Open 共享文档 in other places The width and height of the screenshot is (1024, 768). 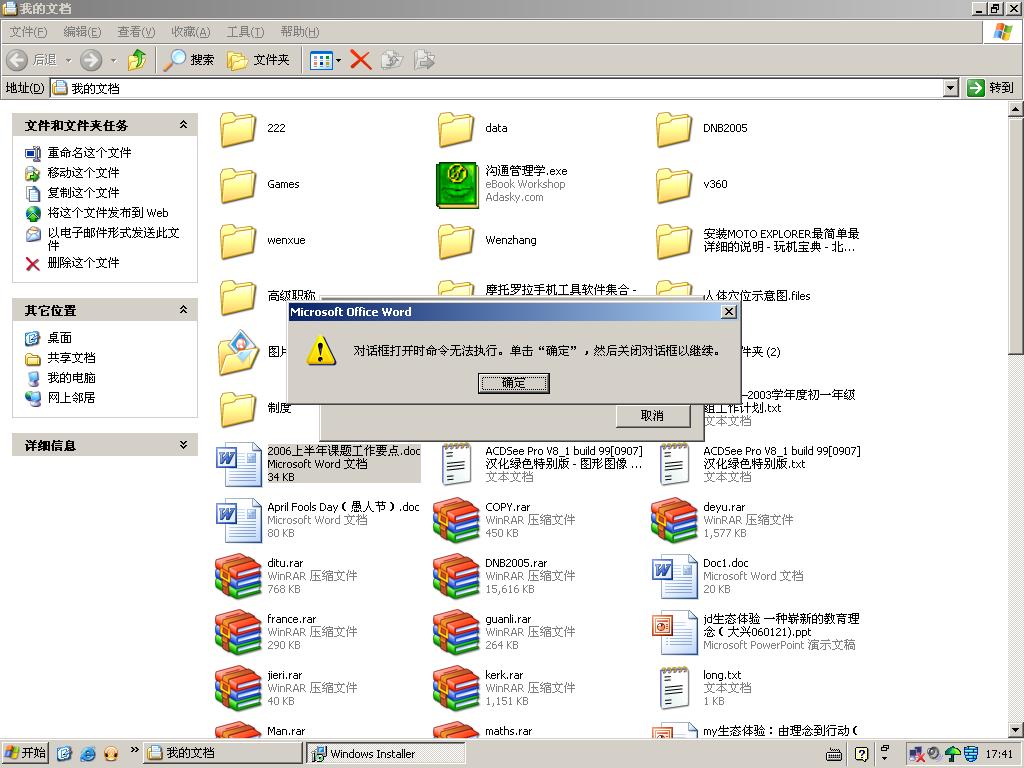click(x=72, y=358)
